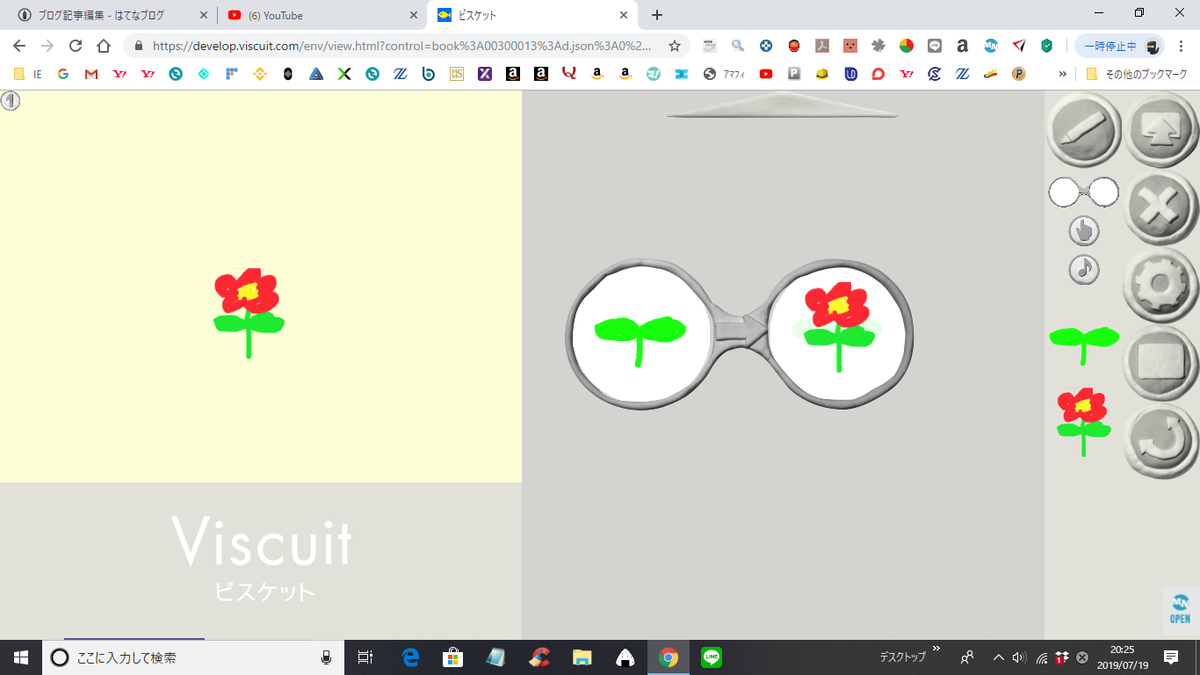1200x675 pixels.
Task: Expand the triangular pull-down tab at top
Action: pos(783,105)
